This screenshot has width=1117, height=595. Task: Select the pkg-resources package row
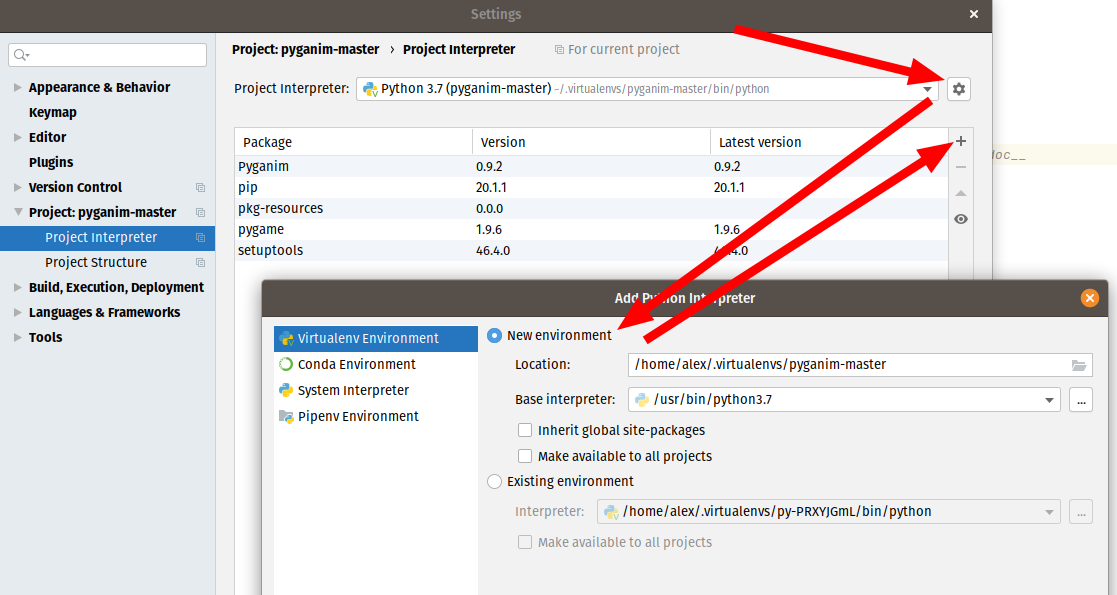591,209
